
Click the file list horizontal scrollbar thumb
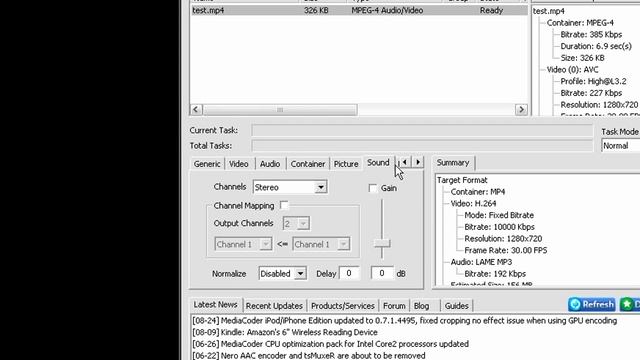coord(280,109)
